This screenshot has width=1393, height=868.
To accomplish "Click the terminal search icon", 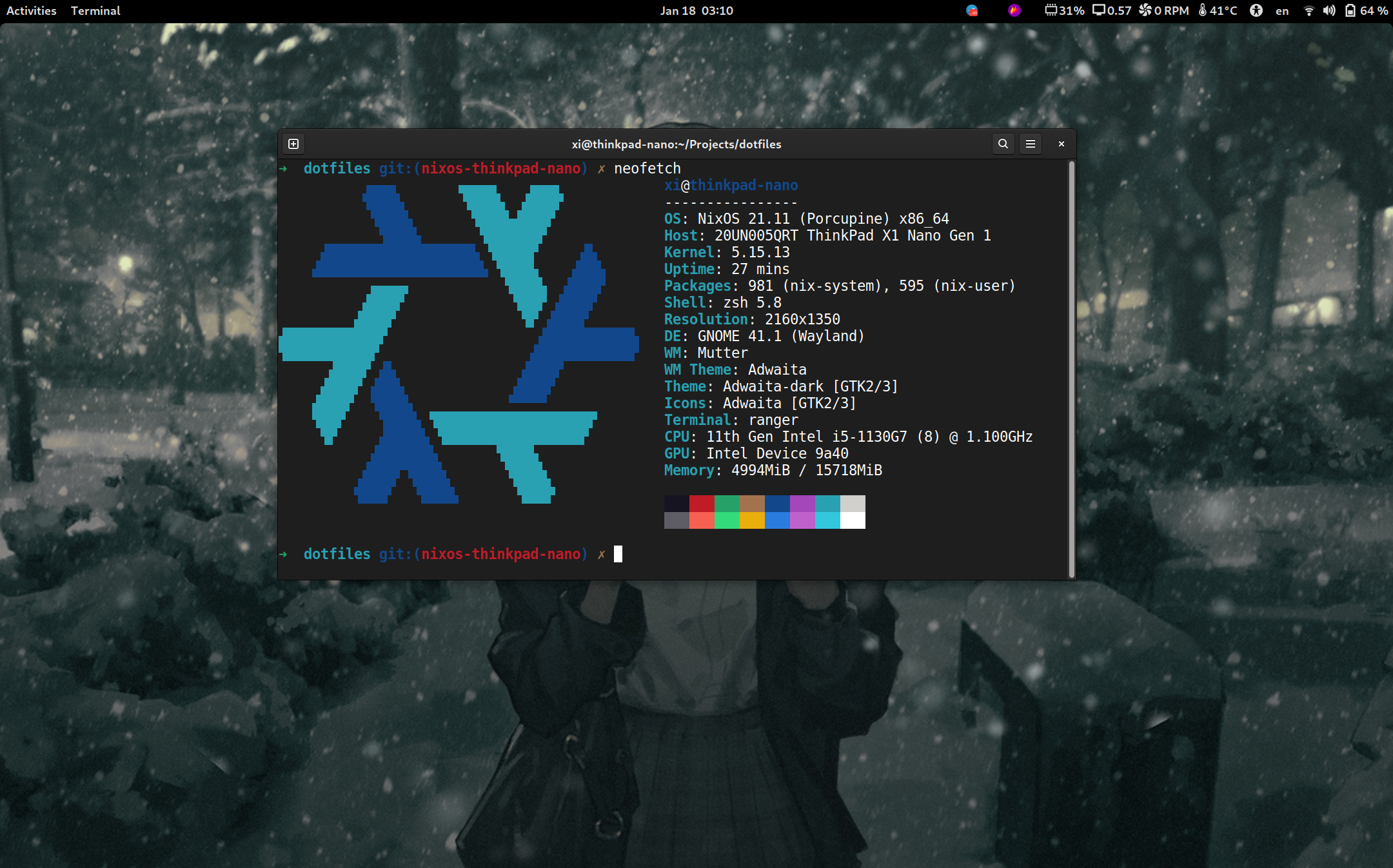I will (x=1003, y=144).
